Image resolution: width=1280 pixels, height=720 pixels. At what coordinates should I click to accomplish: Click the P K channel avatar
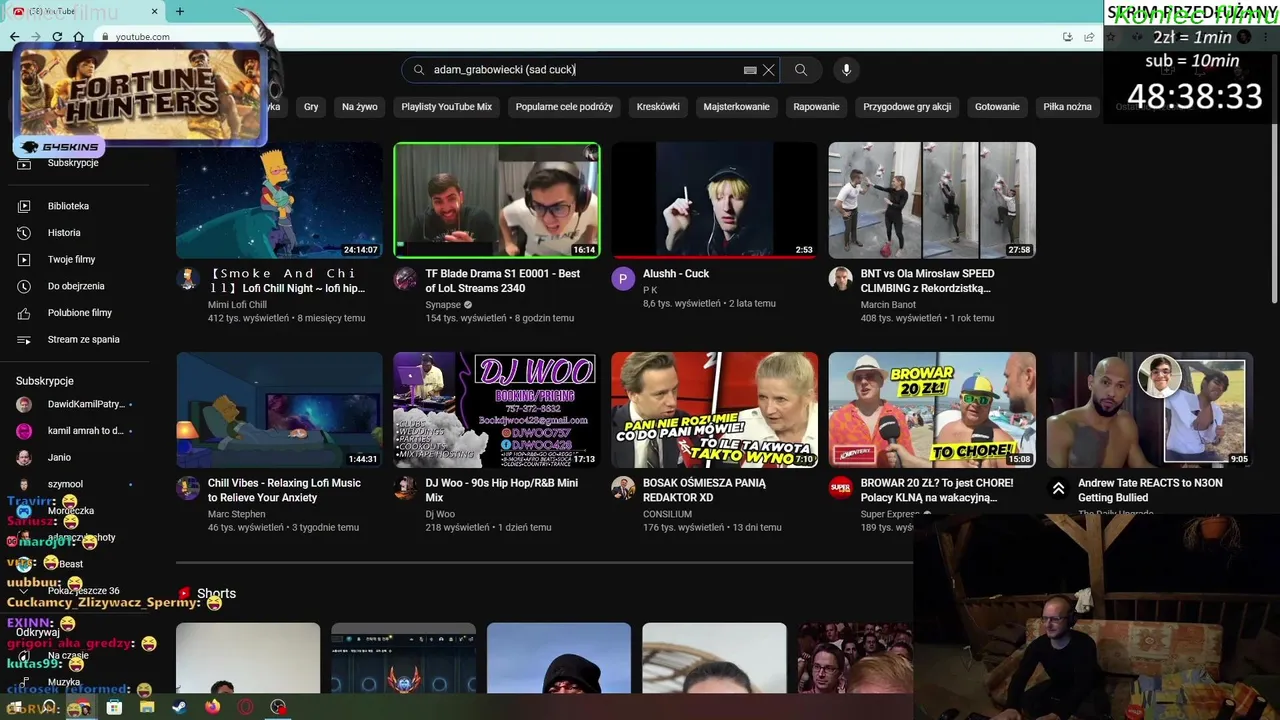[623, 279]
